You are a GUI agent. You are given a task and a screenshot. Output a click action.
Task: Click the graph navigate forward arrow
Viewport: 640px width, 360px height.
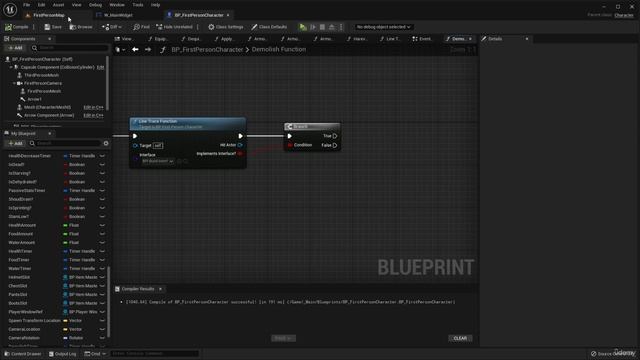(x=148, y=49)
